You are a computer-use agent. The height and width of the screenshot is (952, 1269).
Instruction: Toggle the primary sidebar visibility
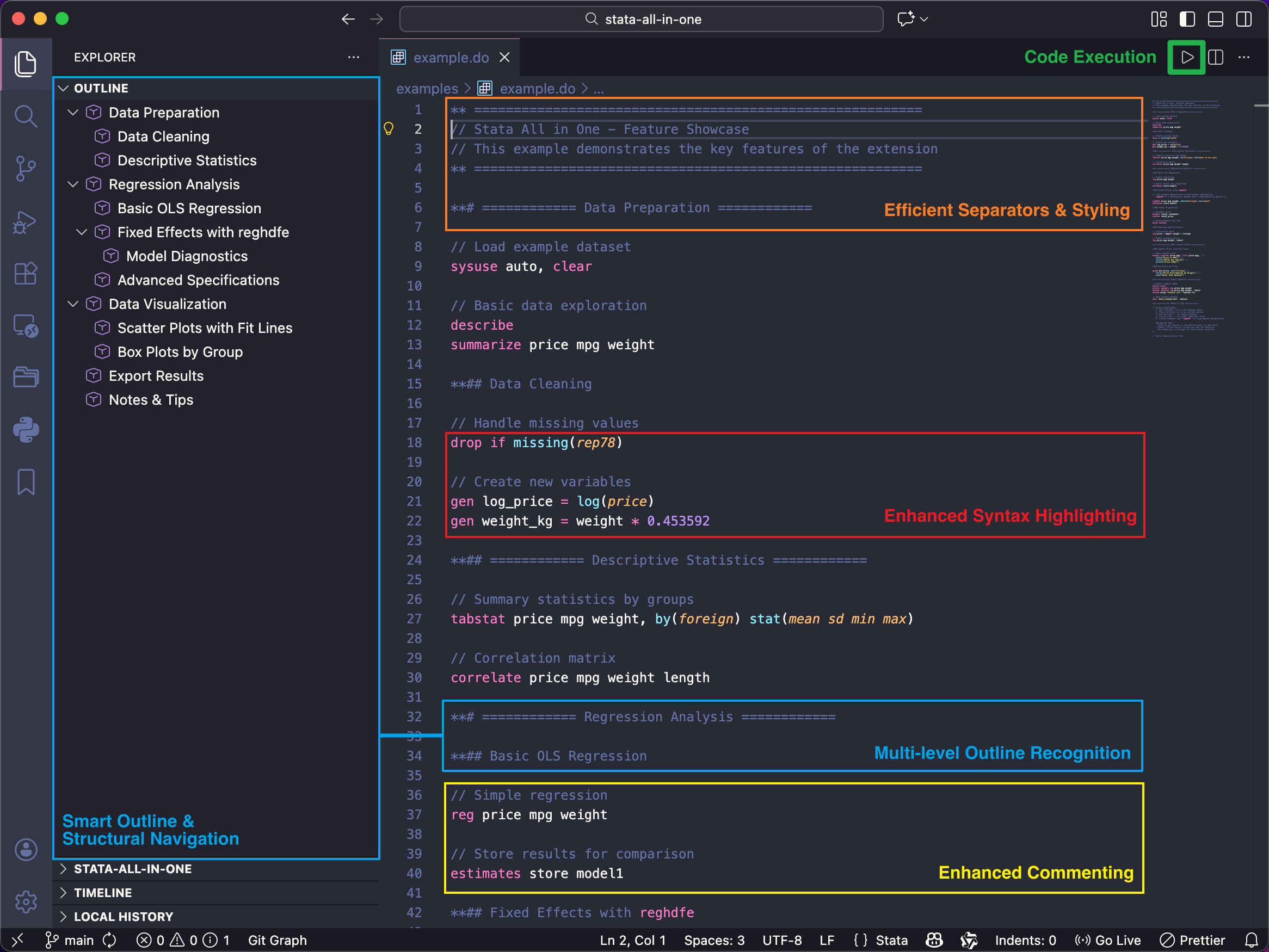1187,19
